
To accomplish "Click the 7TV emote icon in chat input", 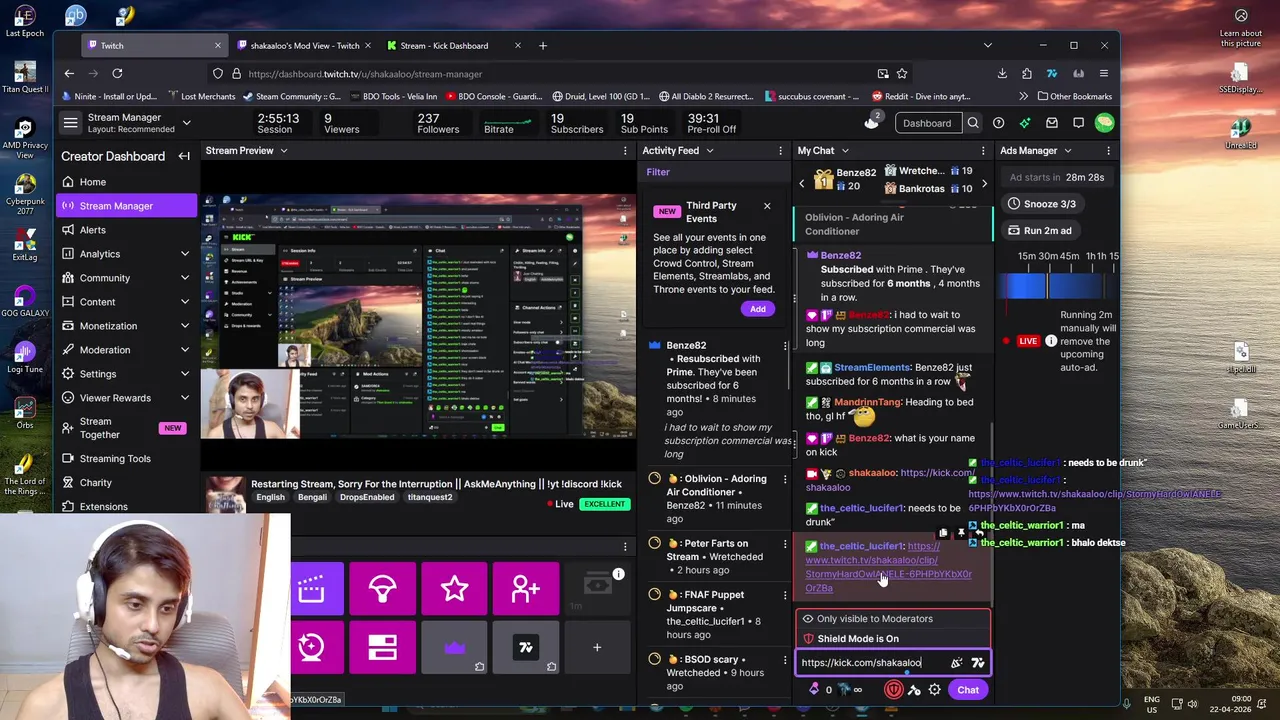I will [978, 663].
